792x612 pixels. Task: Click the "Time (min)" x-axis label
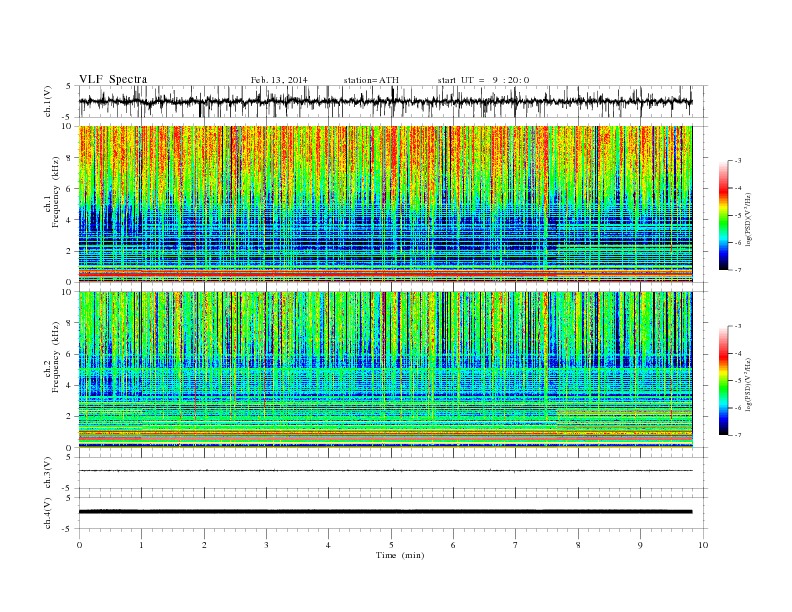400,555
